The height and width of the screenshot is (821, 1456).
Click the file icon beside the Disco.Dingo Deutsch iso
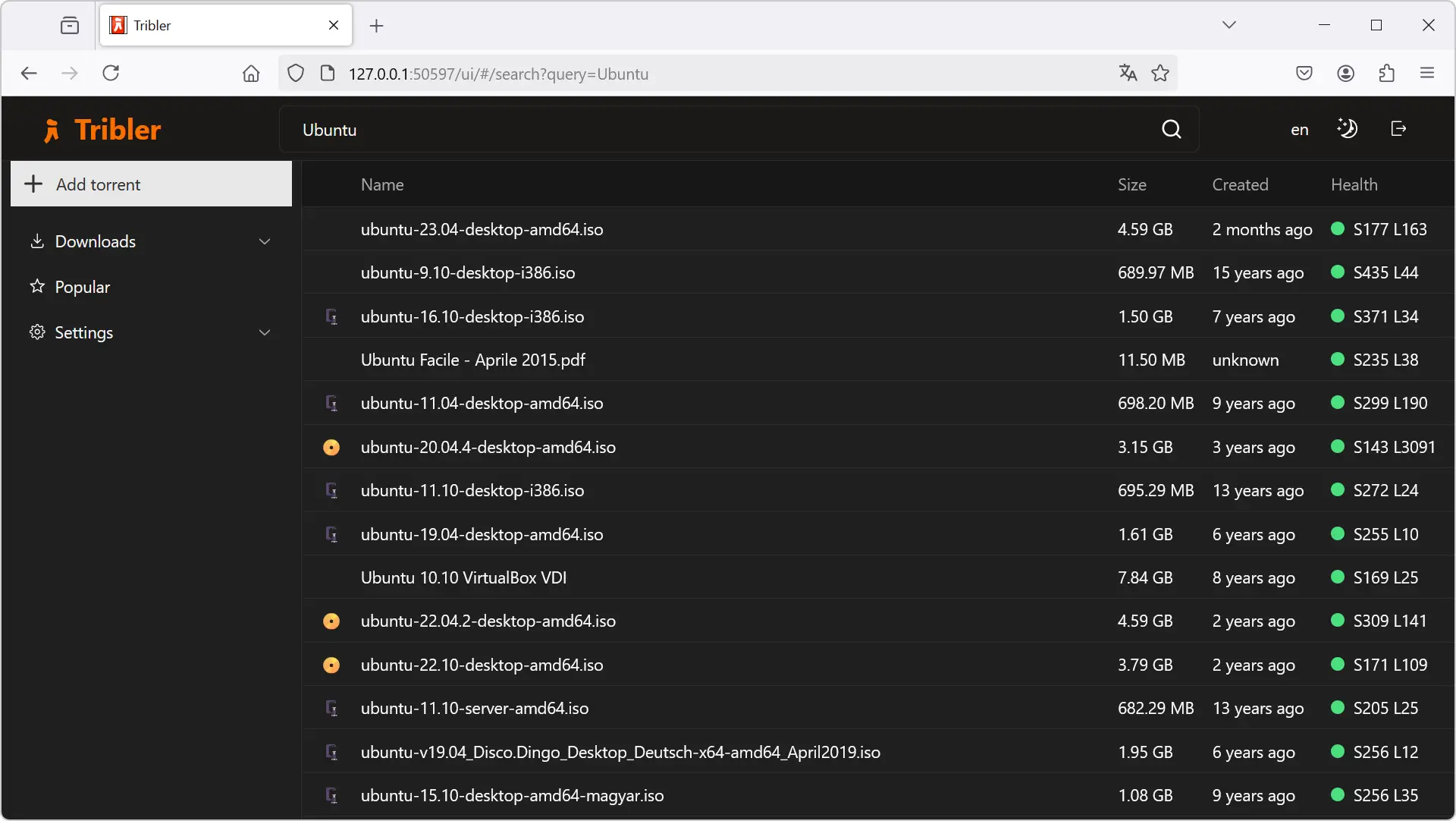[x=331, y=752]
